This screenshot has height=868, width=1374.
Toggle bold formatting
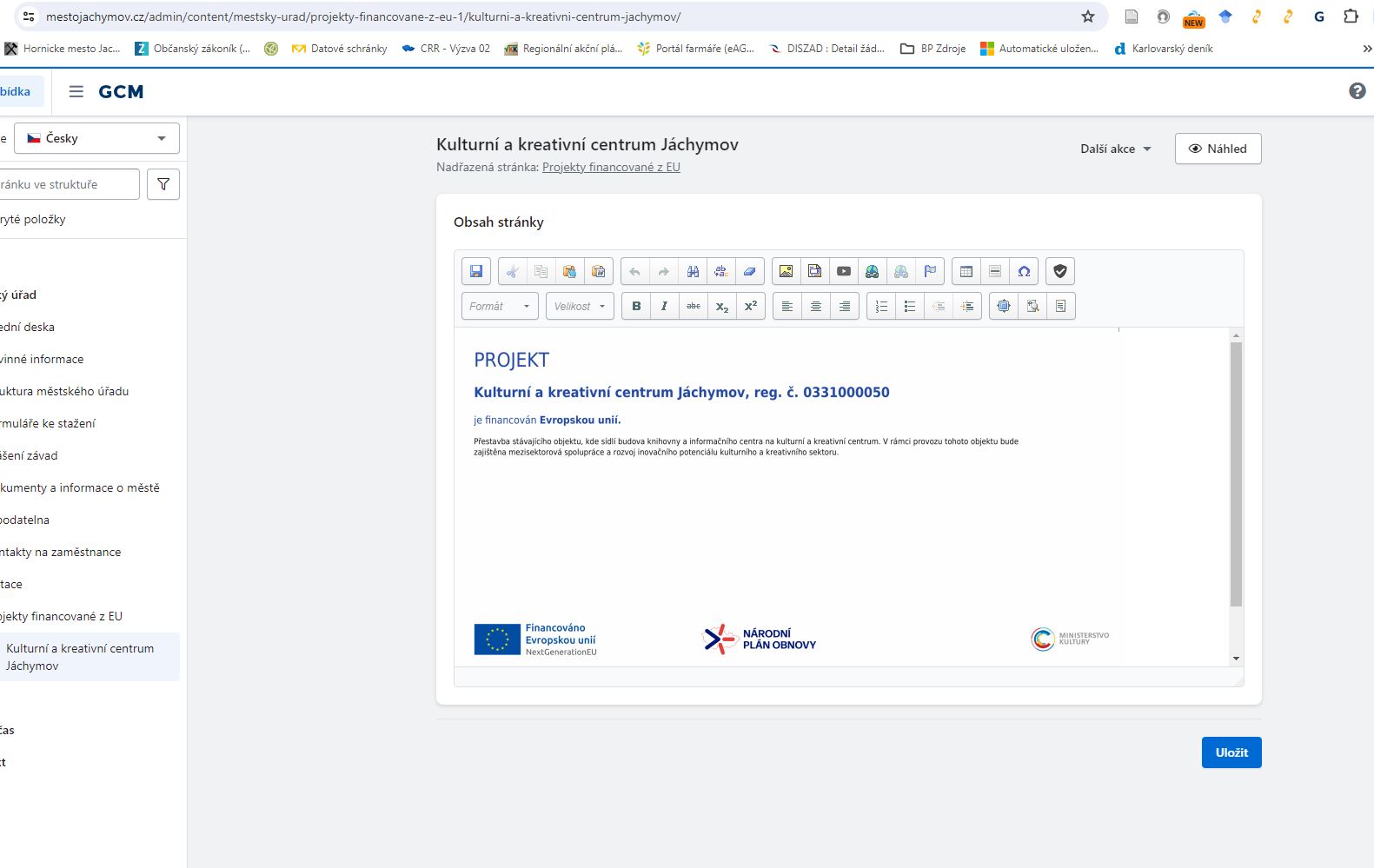point(636,306)
